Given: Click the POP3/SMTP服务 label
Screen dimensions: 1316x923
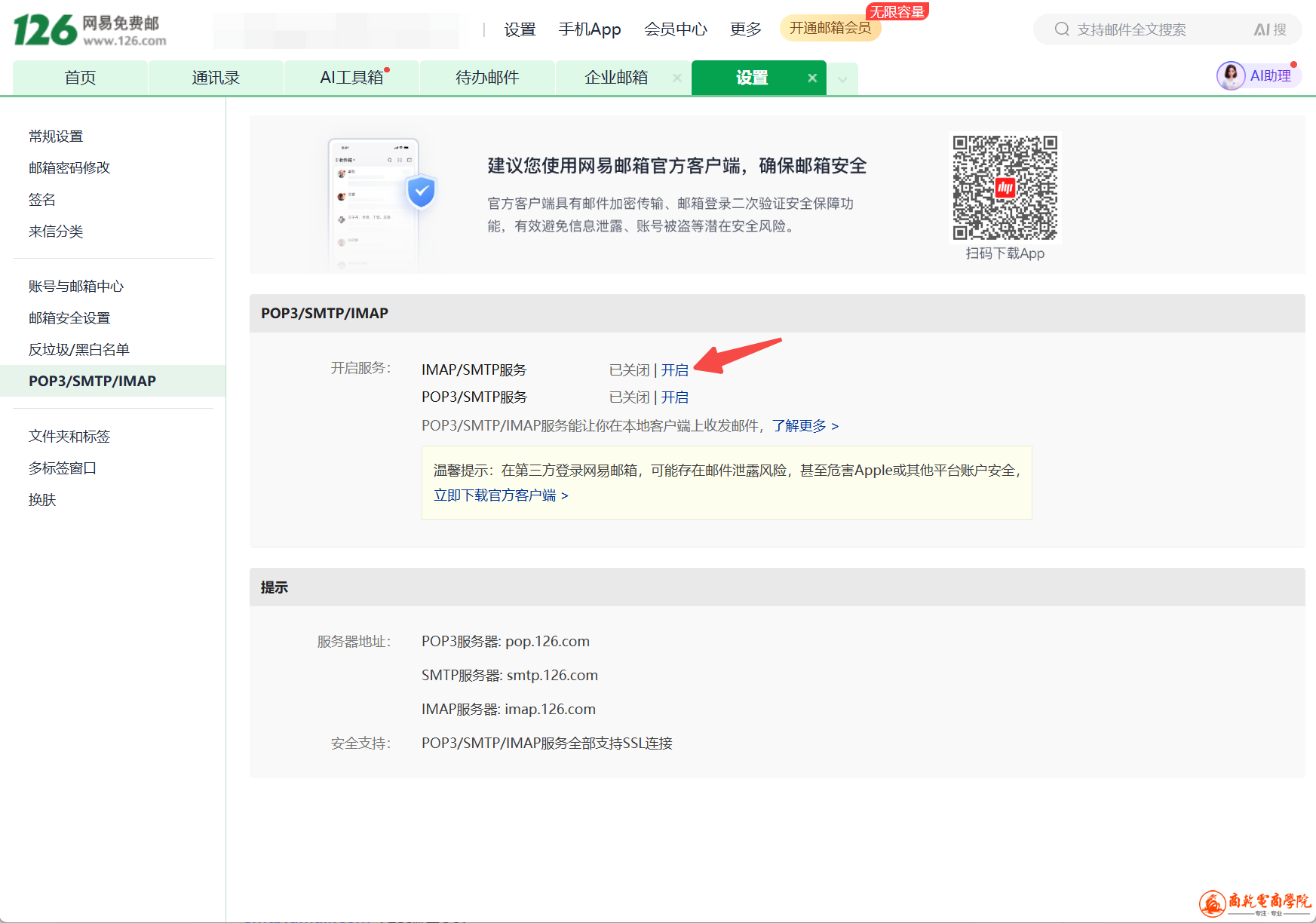Looking at the screenshot, I should pos(474,397).
